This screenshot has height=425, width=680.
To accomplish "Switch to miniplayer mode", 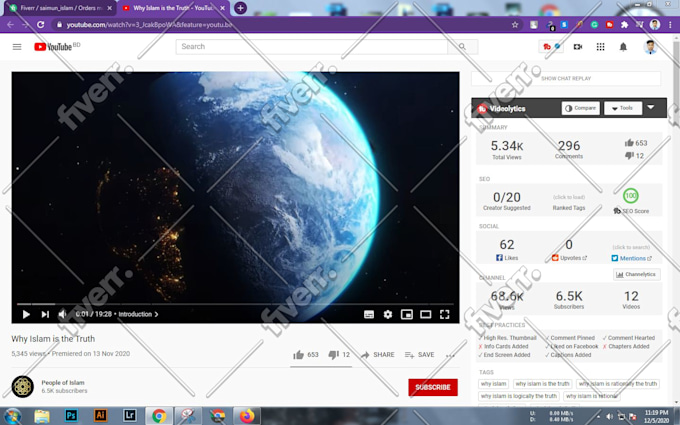I will click(407, 314).
